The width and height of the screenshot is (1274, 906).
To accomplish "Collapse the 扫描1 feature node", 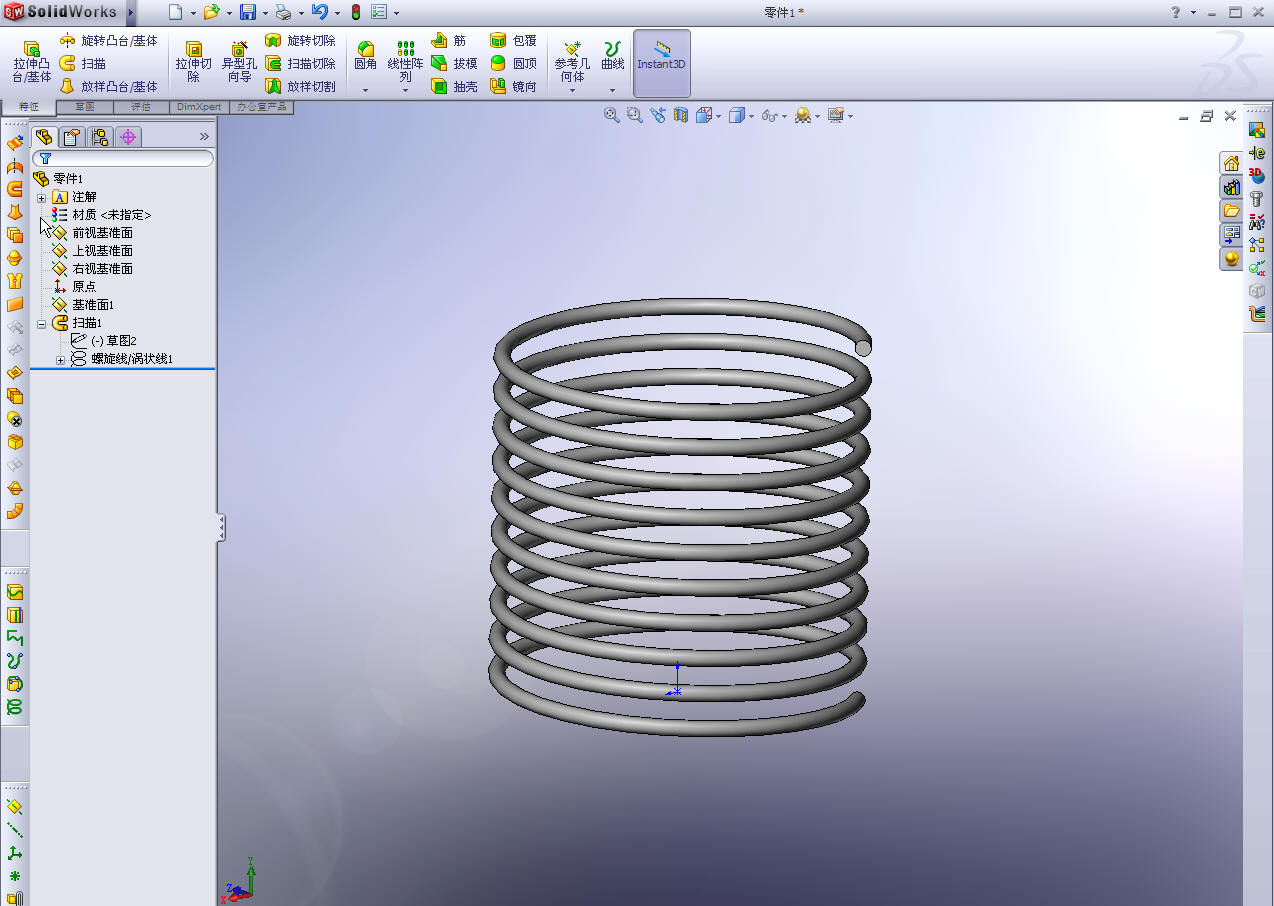I will [x=41, y=324].
